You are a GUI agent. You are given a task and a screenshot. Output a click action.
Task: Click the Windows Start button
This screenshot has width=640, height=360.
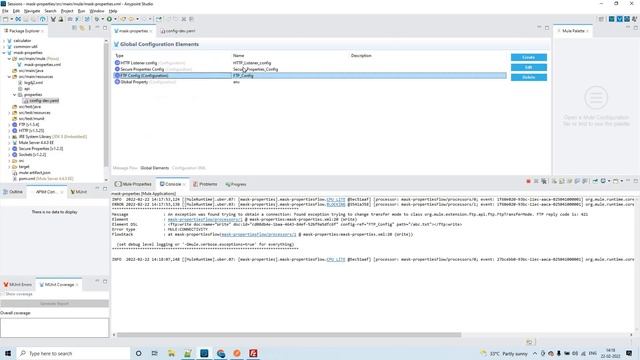8,353
